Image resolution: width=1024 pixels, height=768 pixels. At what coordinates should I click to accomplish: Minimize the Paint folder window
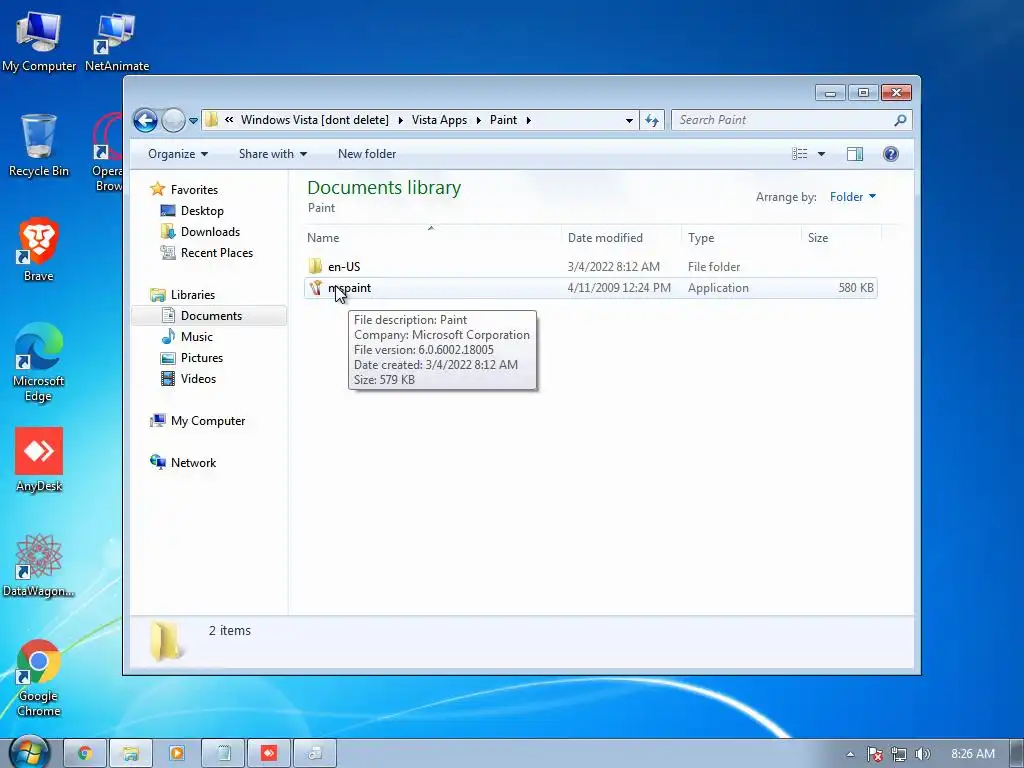pos(830,93)
